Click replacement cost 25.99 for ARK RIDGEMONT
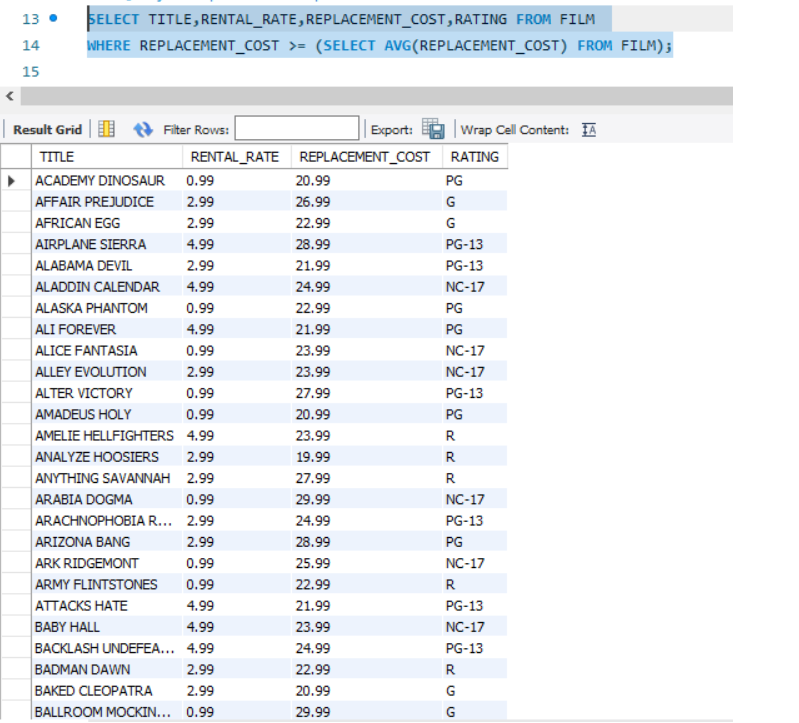Viewport: 799px width, 723px height. 366,564
